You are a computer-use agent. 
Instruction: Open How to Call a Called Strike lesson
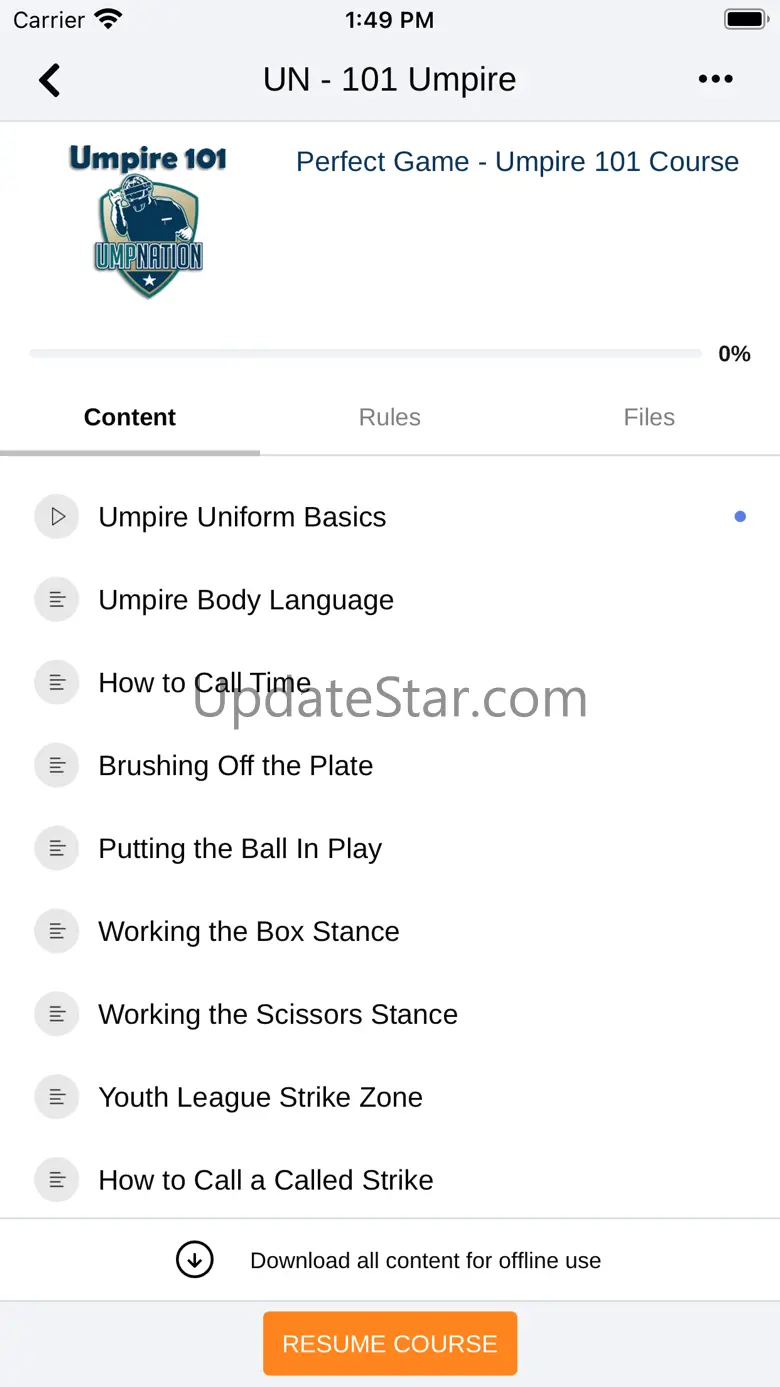pyautogui.click(x=266, y=1180)
